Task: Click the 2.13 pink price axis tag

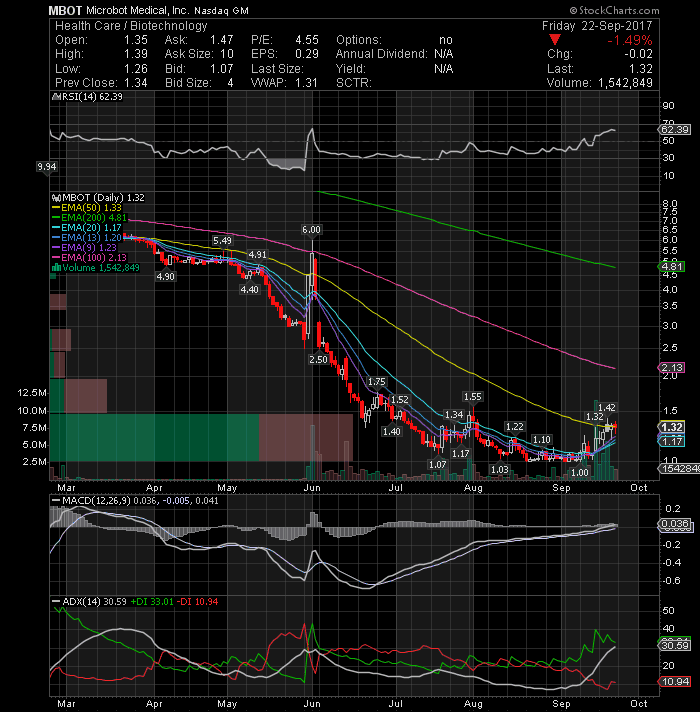Action: pyautogui.click(x=672, y=367)
